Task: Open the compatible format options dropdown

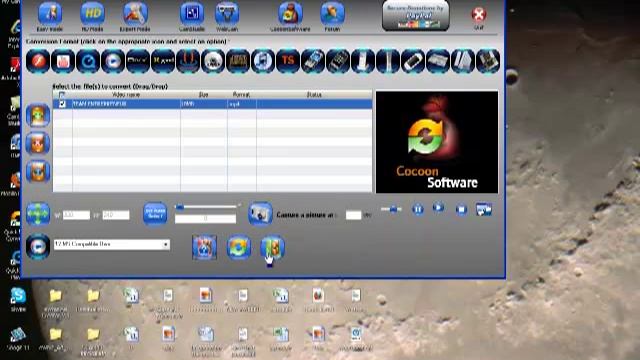Action: click(x=166, y=244)
